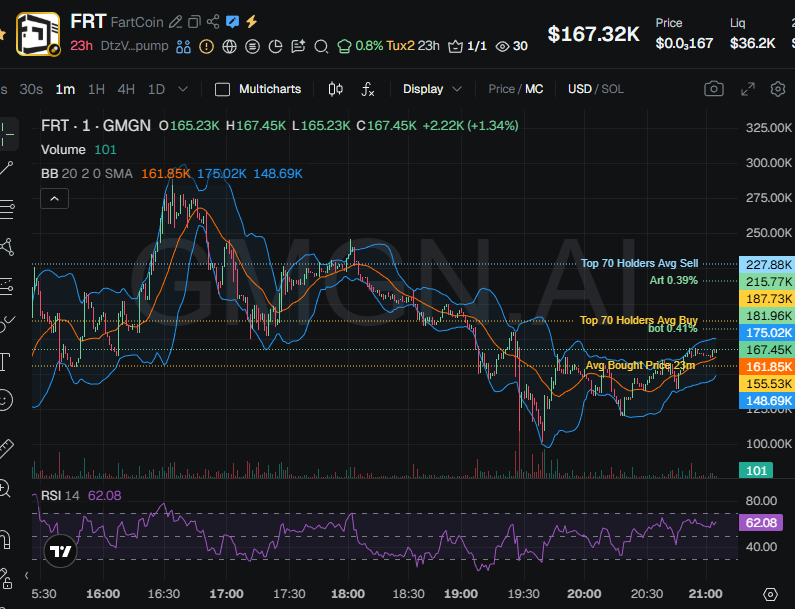
Task: Expand the more timeframes dropdown arrow
Action: (x=183, y=89)
